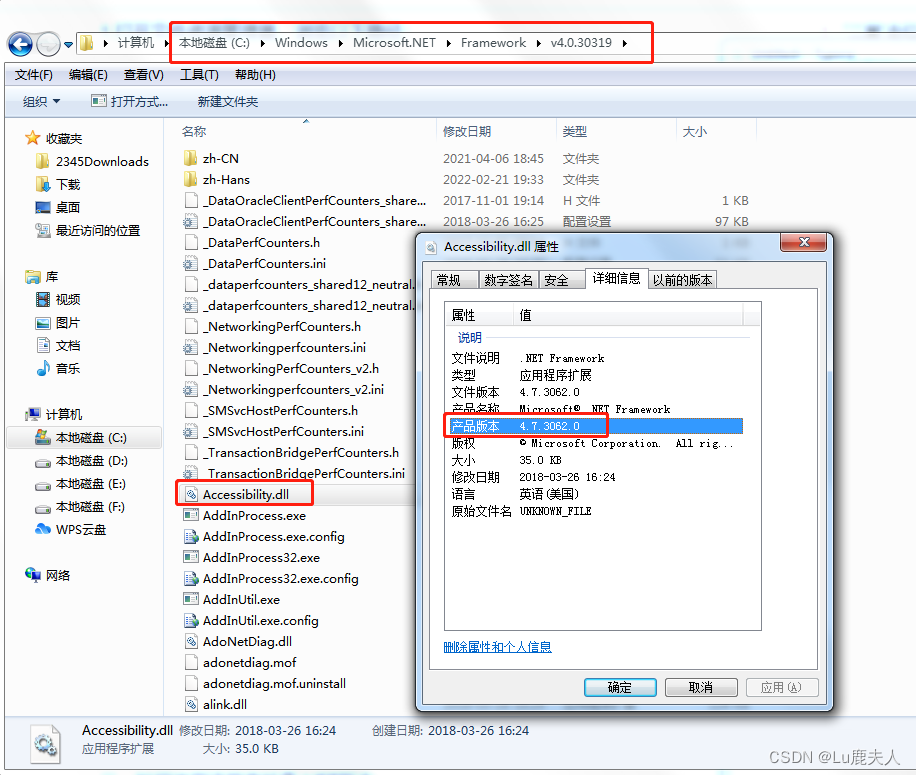Click the 删除属性和个人信息 link
916x775 pixels.
click(498, 647)
